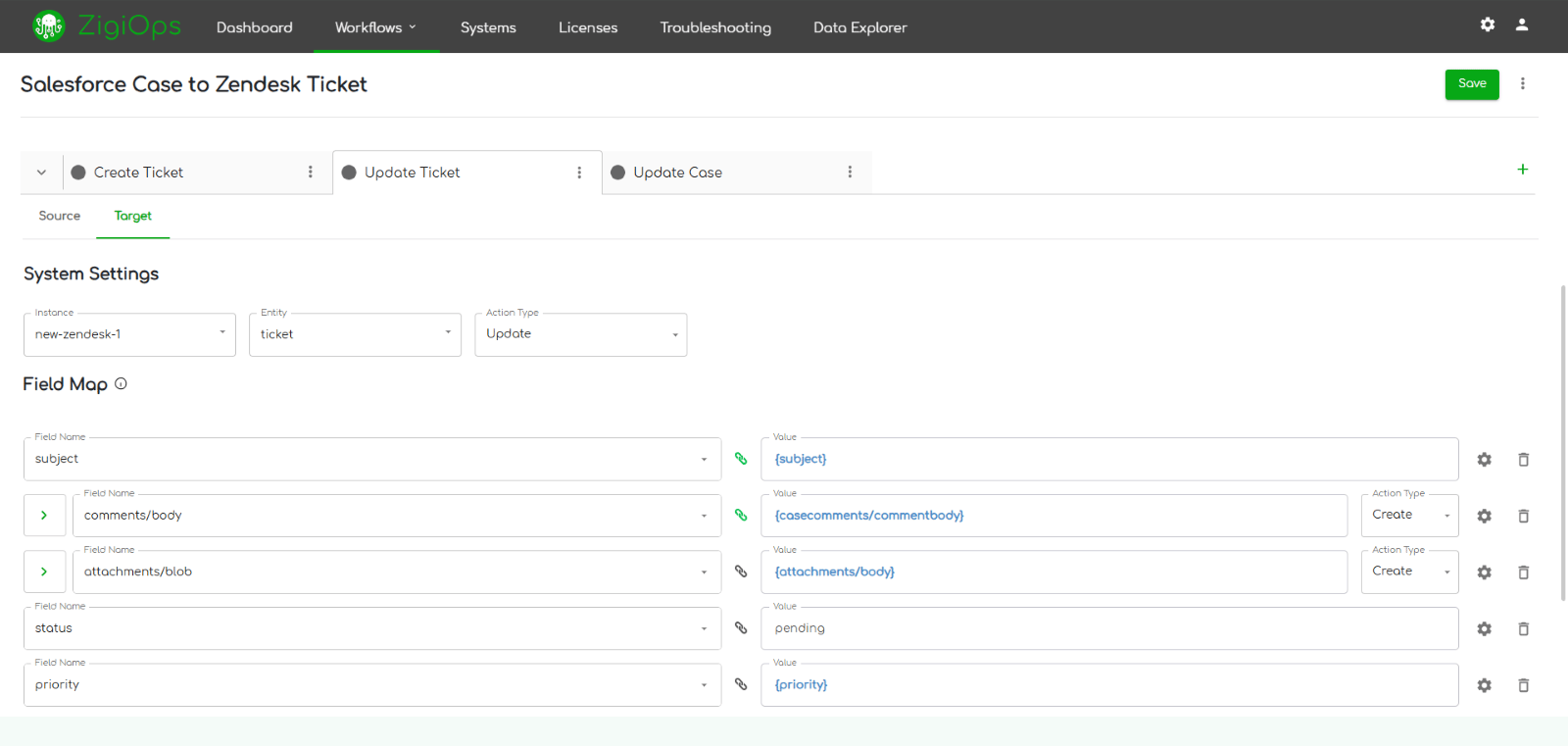Image resolution: width=1568 pixels, height=746 pixels.
Task: Go to the Dashboard menu
Action: click(x=255, y=27)
